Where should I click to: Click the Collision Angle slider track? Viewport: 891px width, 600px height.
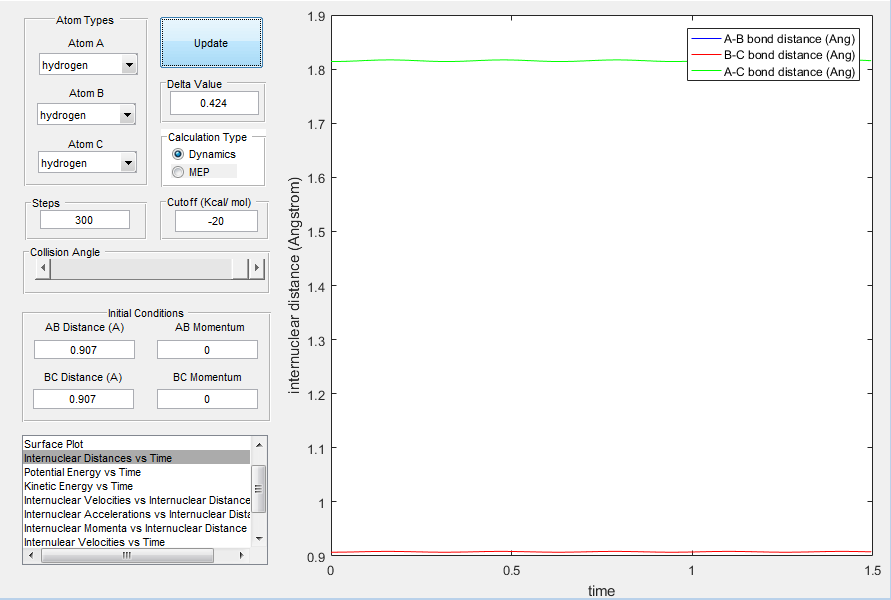click(x=140, y=269)
